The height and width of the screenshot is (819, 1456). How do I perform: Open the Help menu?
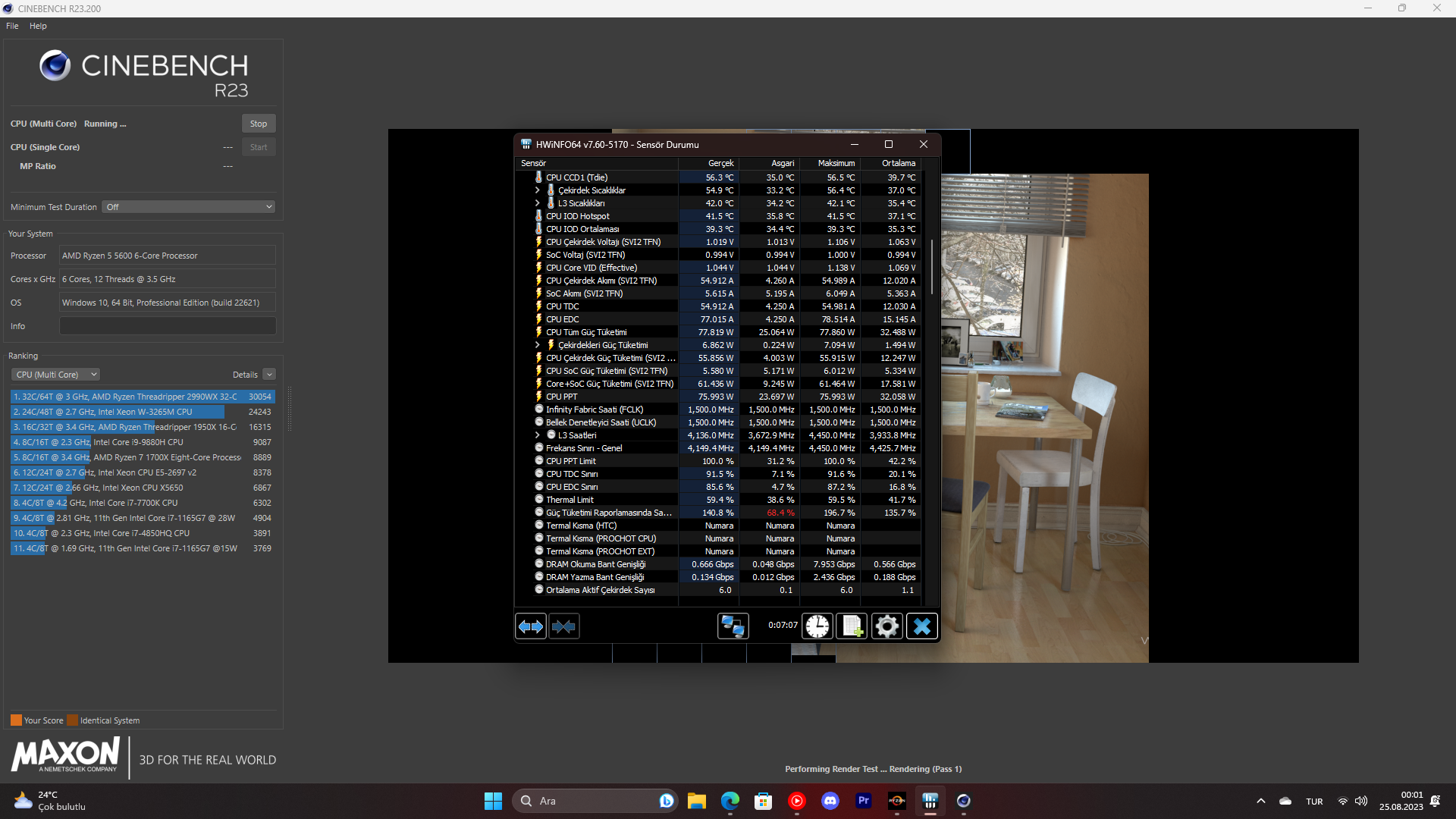[38, 26]
